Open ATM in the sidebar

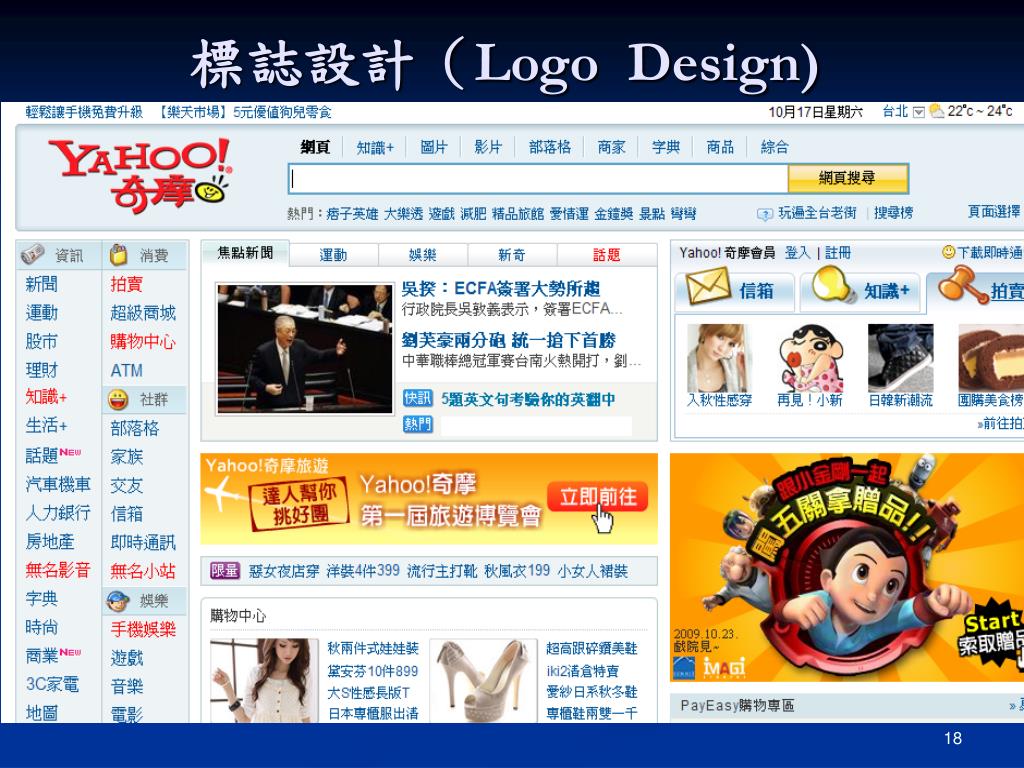click(x=127, y=371)
